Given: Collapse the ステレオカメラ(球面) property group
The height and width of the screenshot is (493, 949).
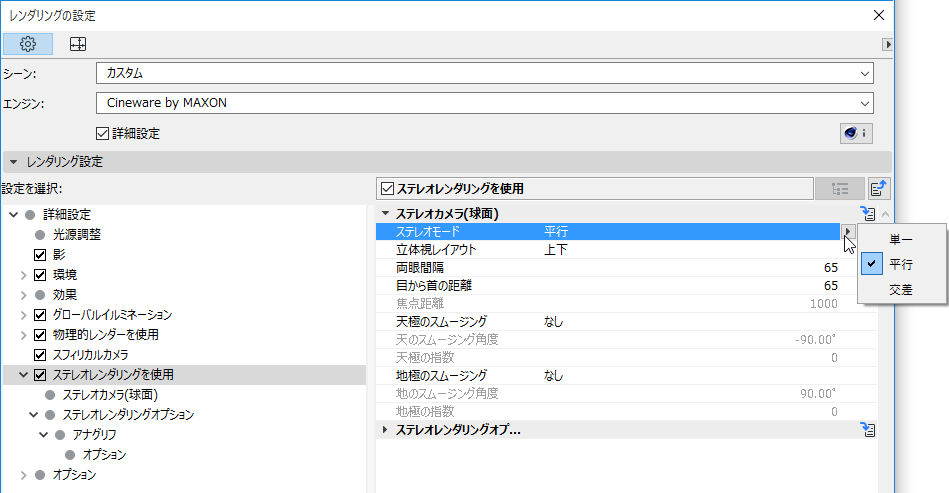Looking at the screenshot, I should point(385,214).
